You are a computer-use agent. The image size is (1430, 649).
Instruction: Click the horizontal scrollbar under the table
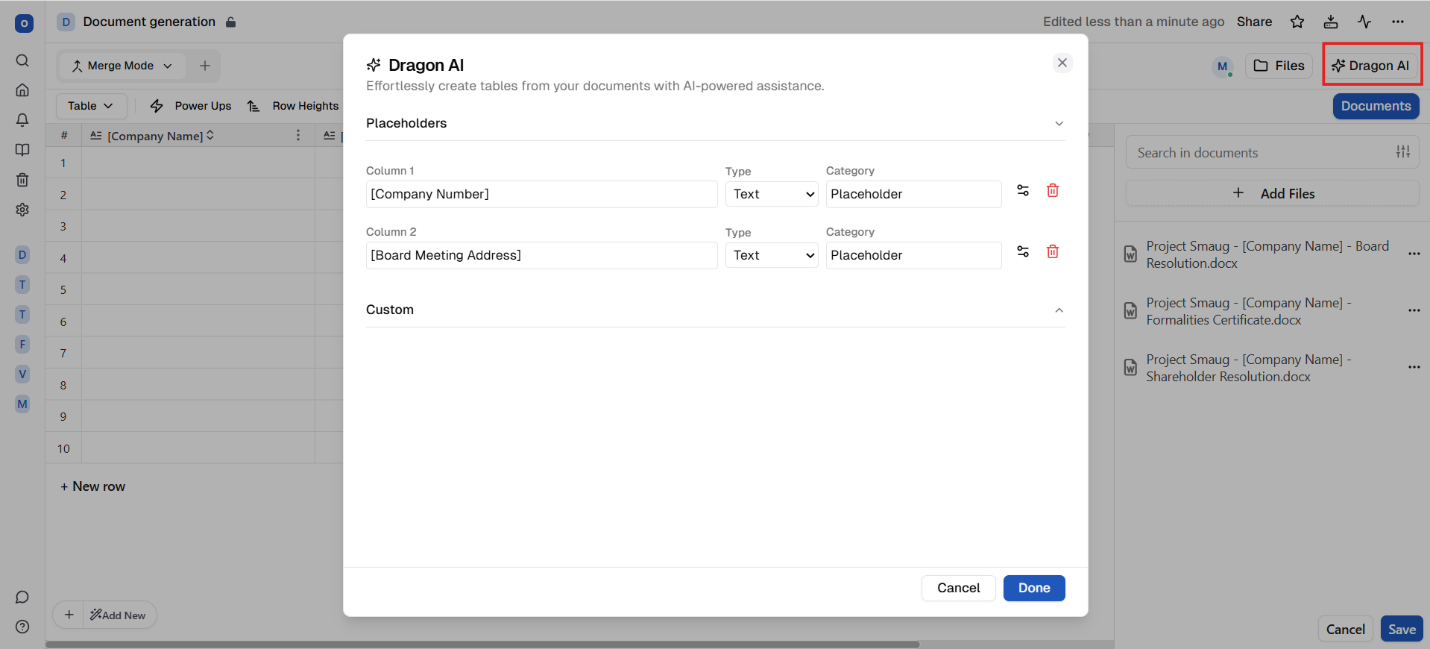pyautogui.click(x=482, y=645)
